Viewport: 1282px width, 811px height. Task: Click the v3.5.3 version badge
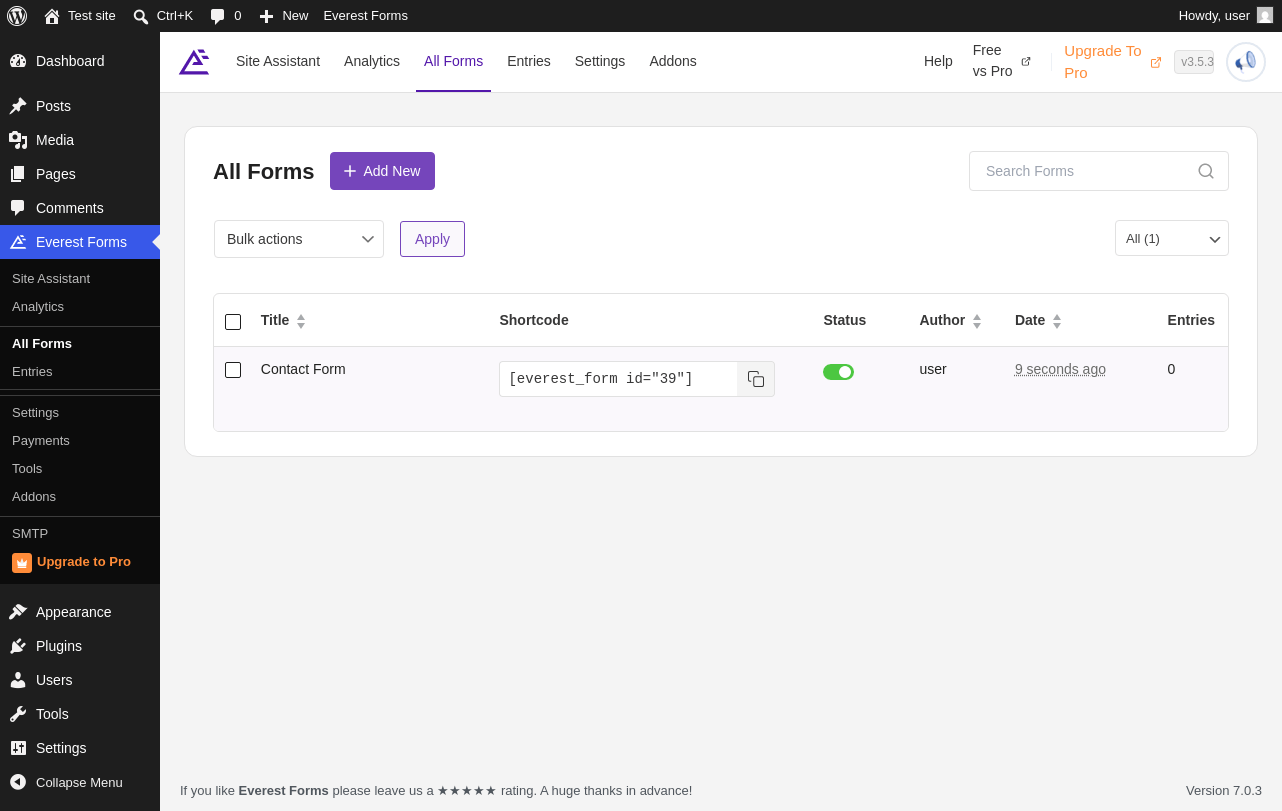click(x=1194, y=62)
